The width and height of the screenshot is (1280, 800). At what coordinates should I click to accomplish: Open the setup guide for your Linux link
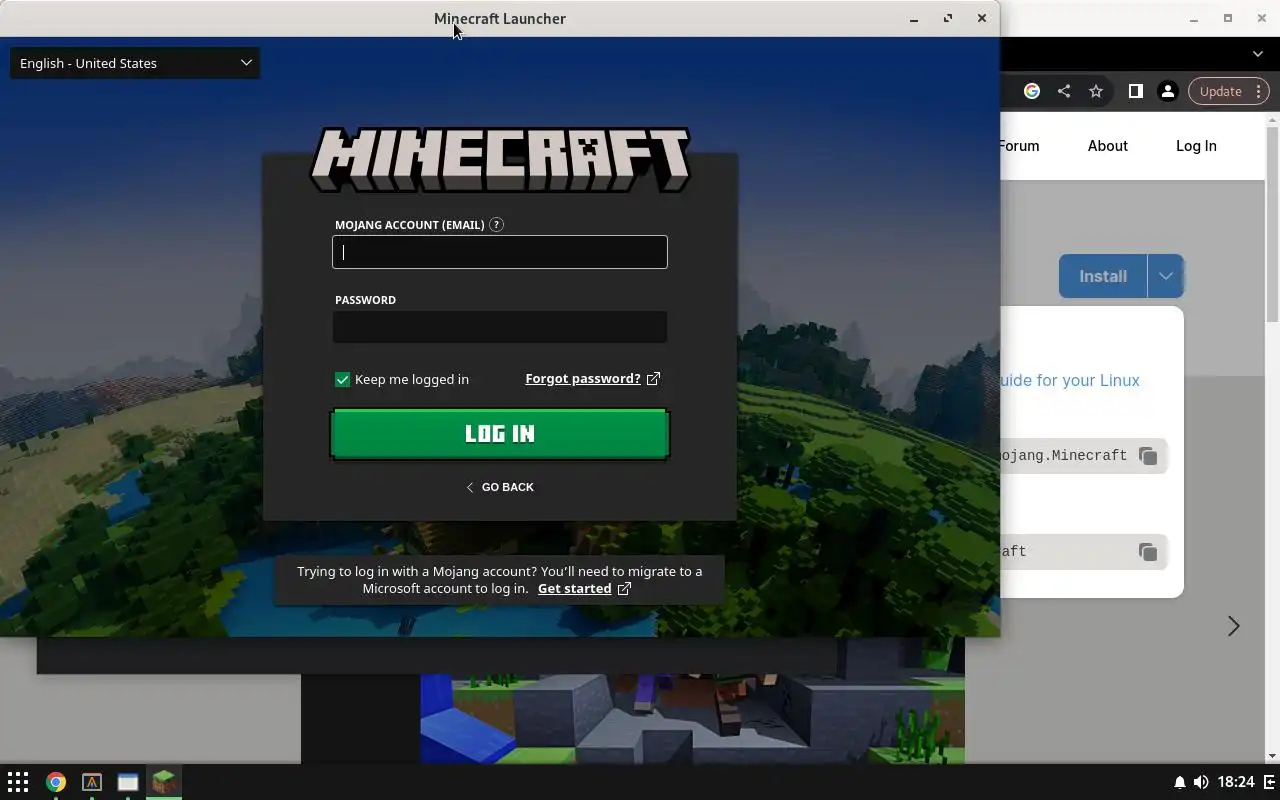[x=1070, y=380]
